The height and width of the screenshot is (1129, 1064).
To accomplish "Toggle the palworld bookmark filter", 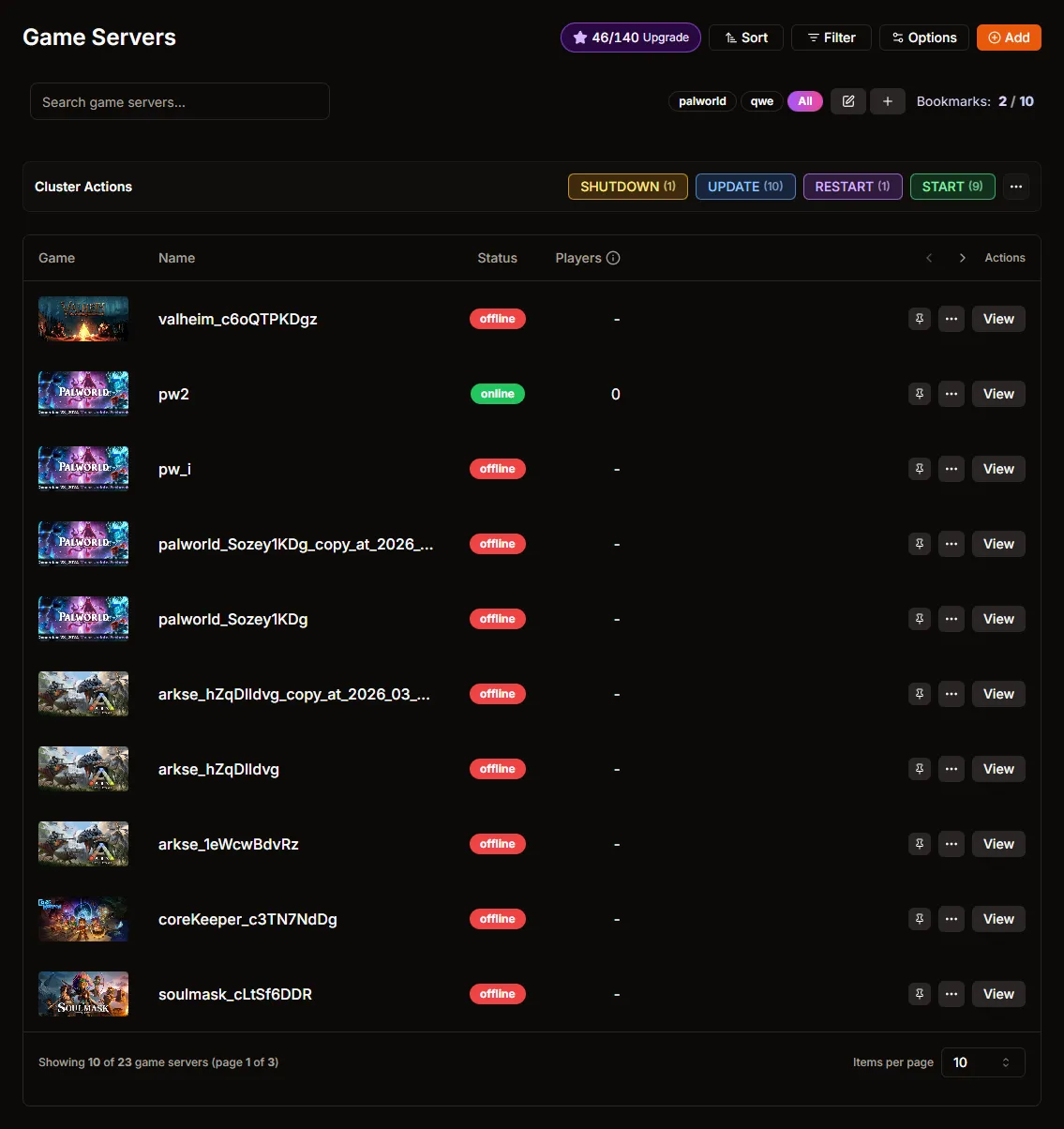I will tap(701, 100).
